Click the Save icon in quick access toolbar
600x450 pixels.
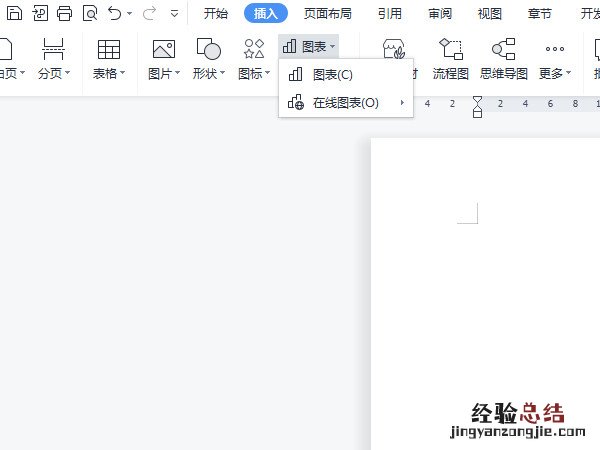pos(14,13)
